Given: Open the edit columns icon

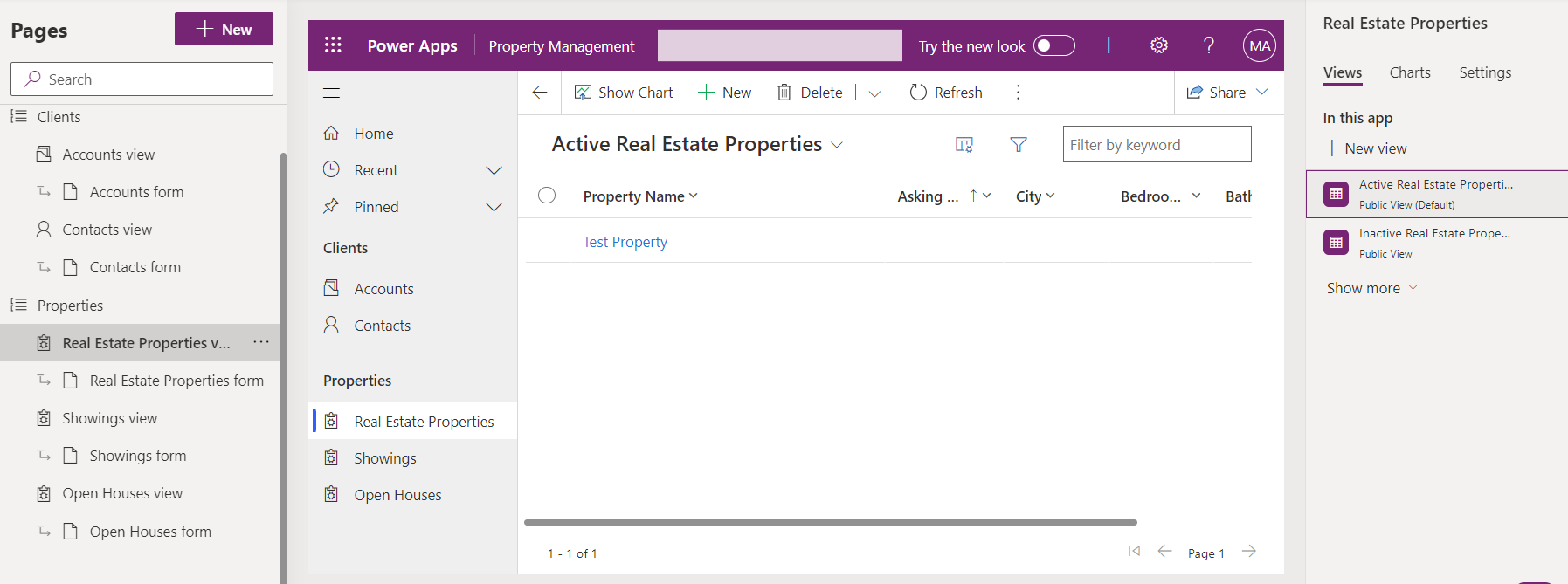Looking at the screenshot, I should pyautogui.click(x=964, y=145).
